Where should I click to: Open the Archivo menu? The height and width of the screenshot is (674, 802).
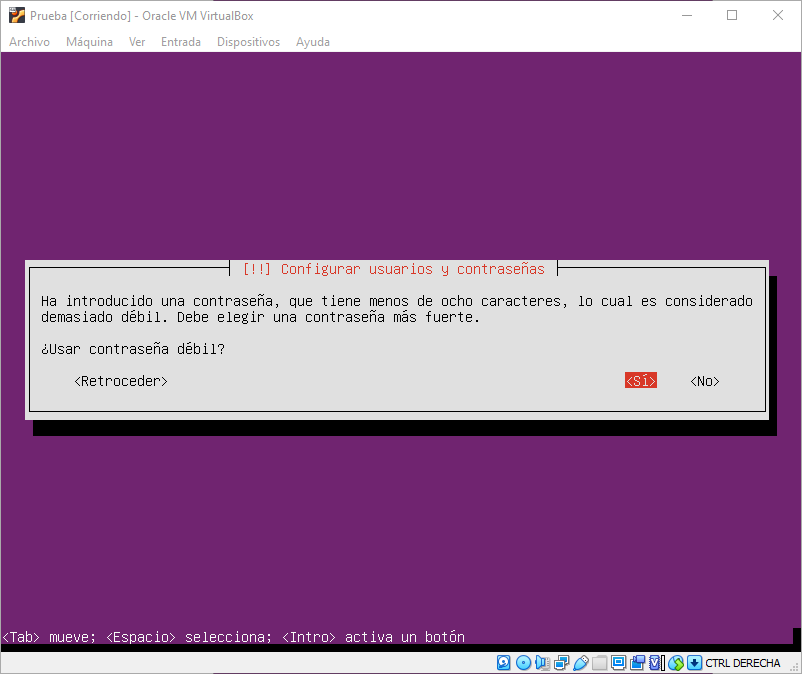click(29, 42)
